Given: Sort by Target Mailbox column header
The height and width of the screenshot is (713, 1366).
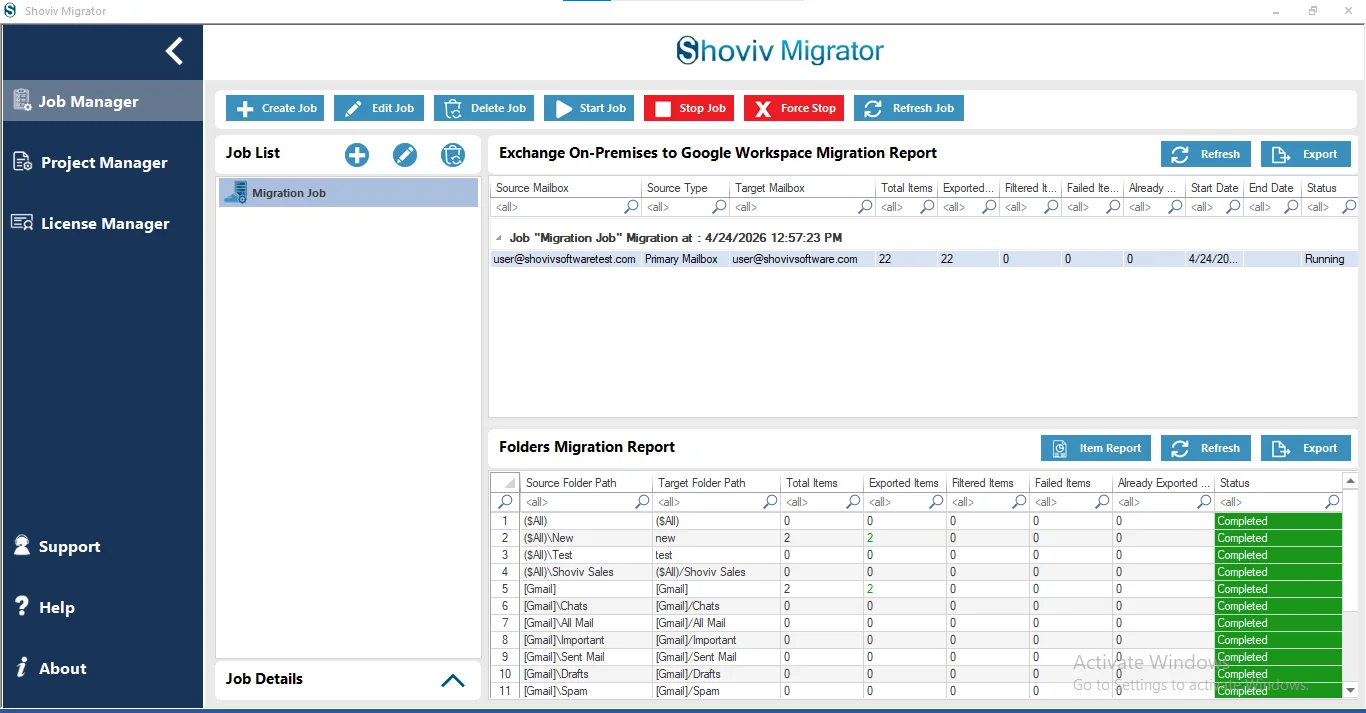Looking at the screenshot, I should point(802,188).
